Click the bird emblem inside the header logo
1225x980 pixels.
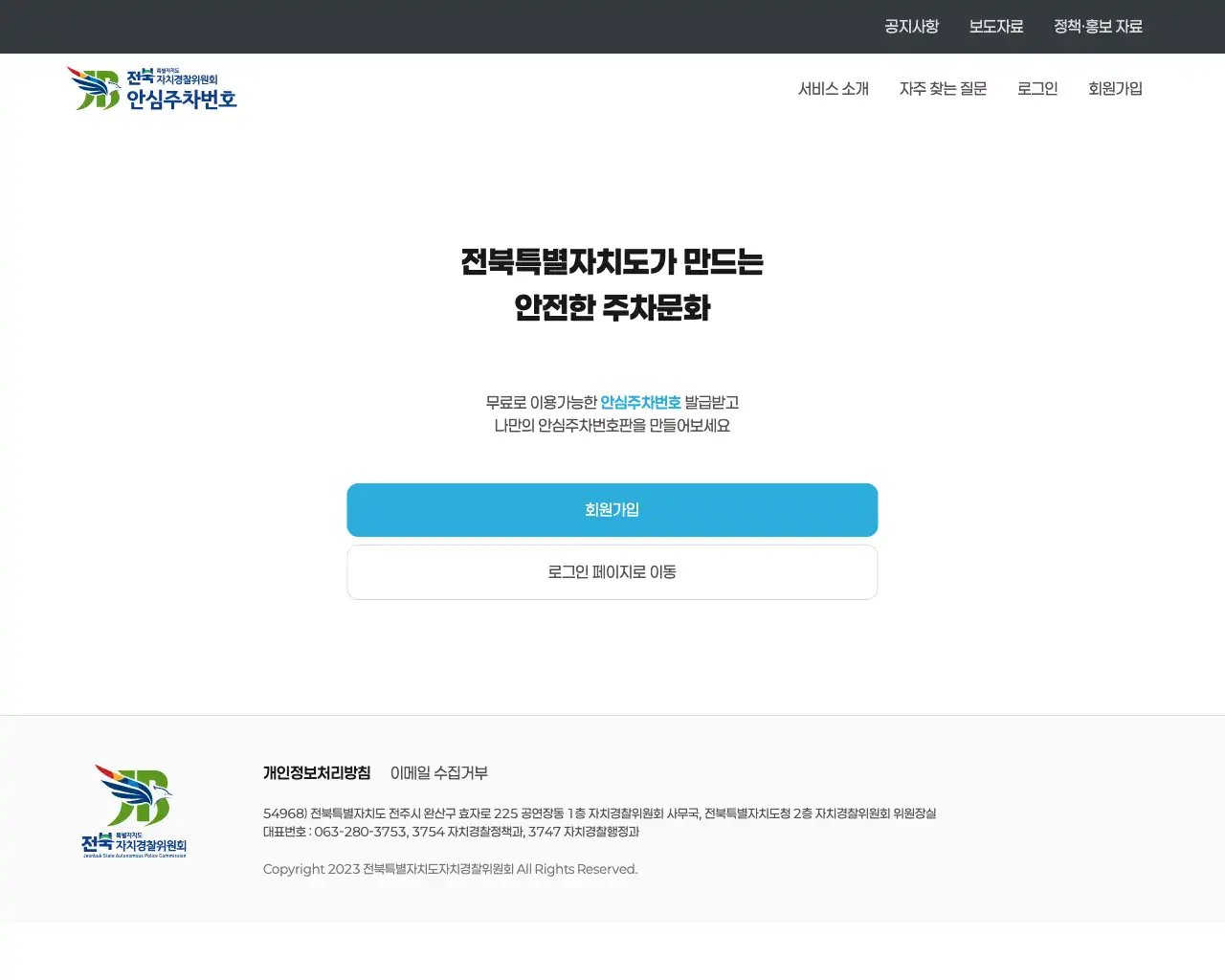coord(93,86)
